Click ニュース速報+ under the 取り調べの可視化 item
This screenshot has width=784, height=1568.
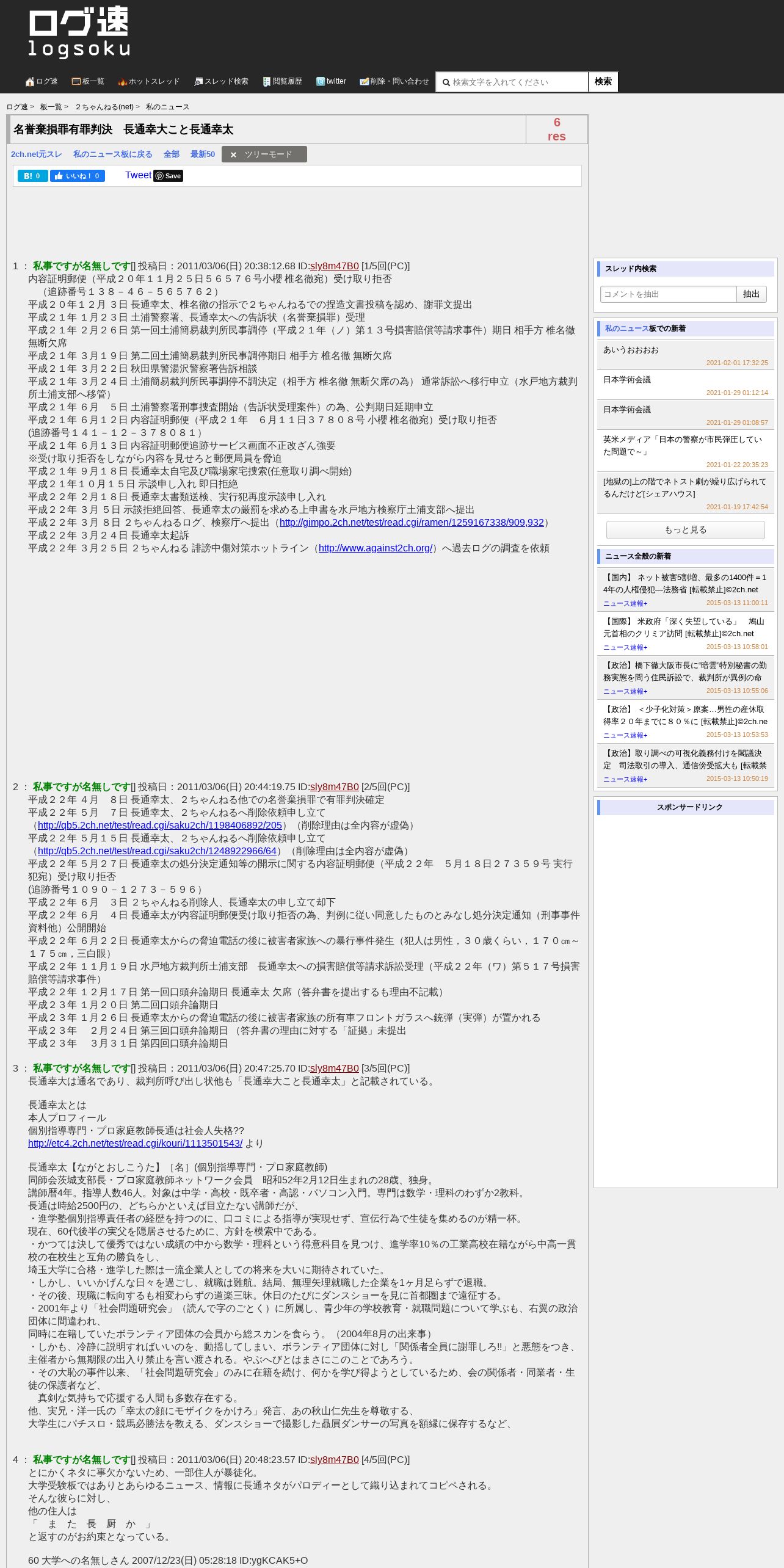pos(625,780)
